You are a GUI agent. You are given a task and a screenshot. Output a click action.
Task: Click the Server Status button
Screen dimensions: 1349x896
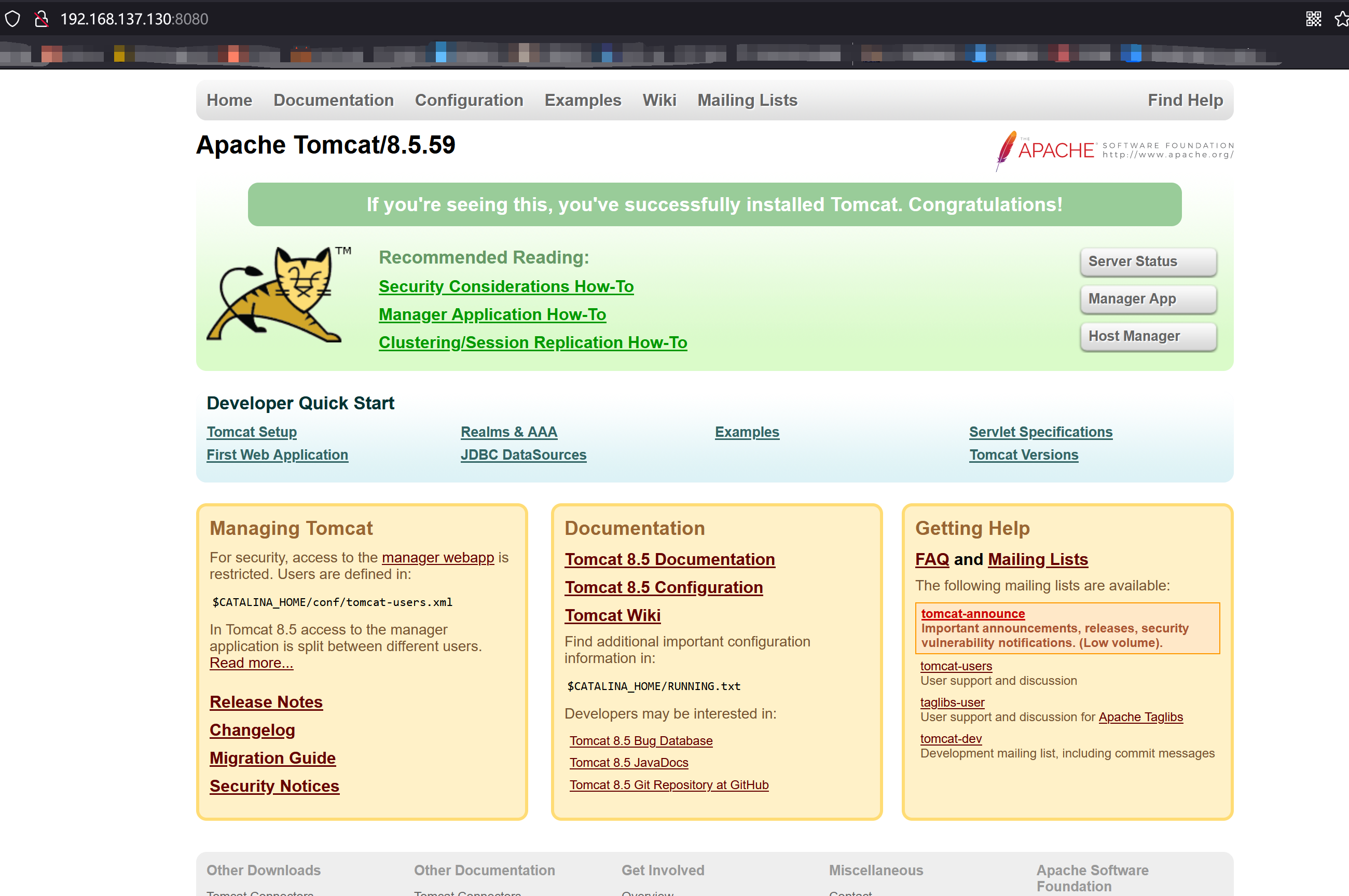pos(1148,261)
